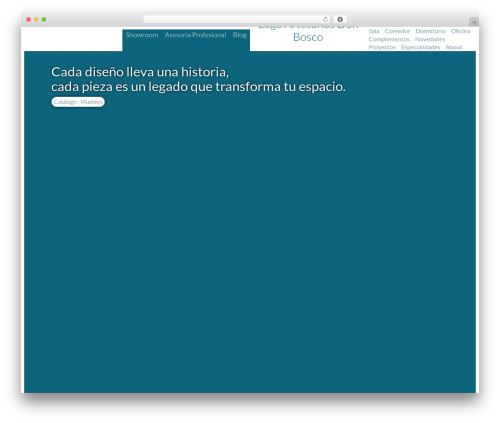Open Asesoría Profesional page

[195, 35]
